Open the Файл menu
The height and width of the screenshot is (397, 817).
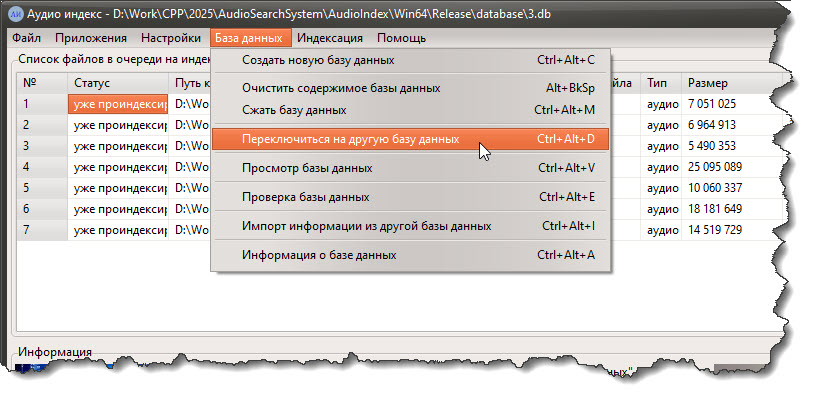tap(27, 38)
